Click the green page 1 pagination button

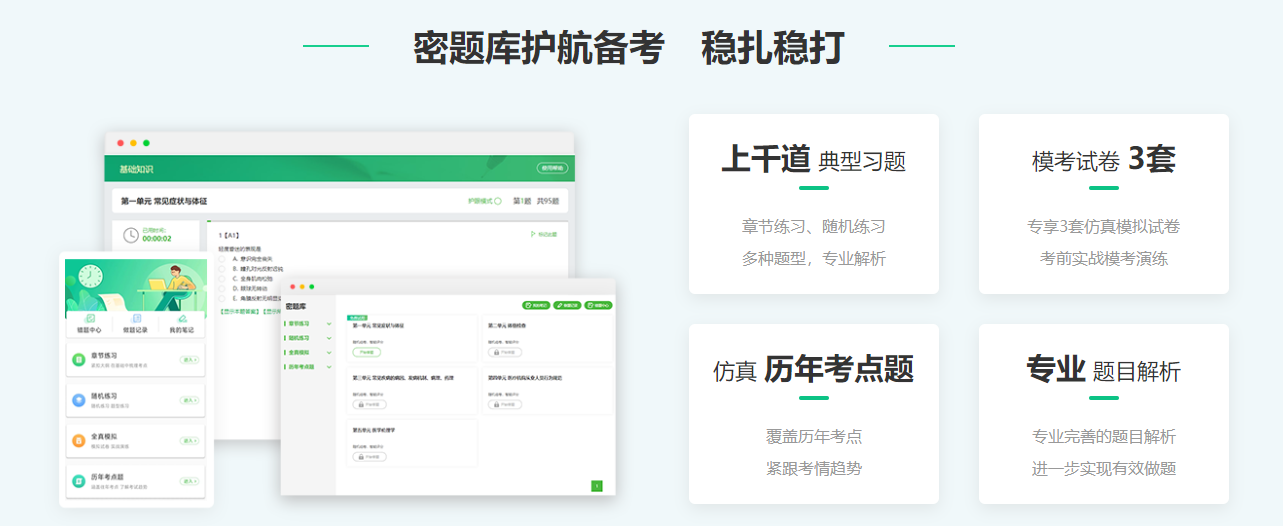pos(597,486)
